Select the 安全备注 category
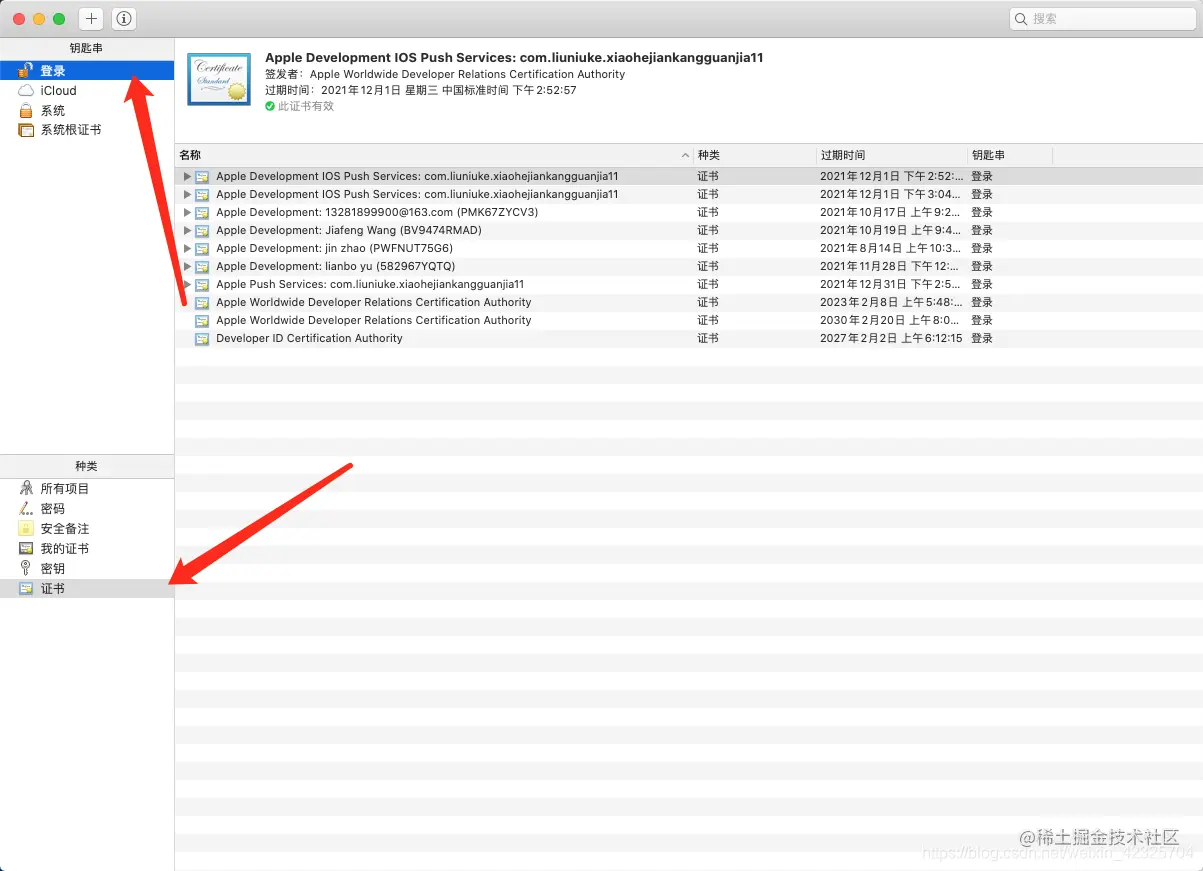 click(87, 528)
